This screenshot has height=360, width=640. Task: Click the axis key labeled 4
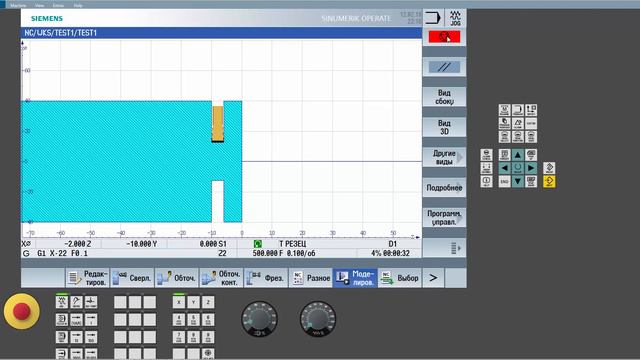point(179,320)
